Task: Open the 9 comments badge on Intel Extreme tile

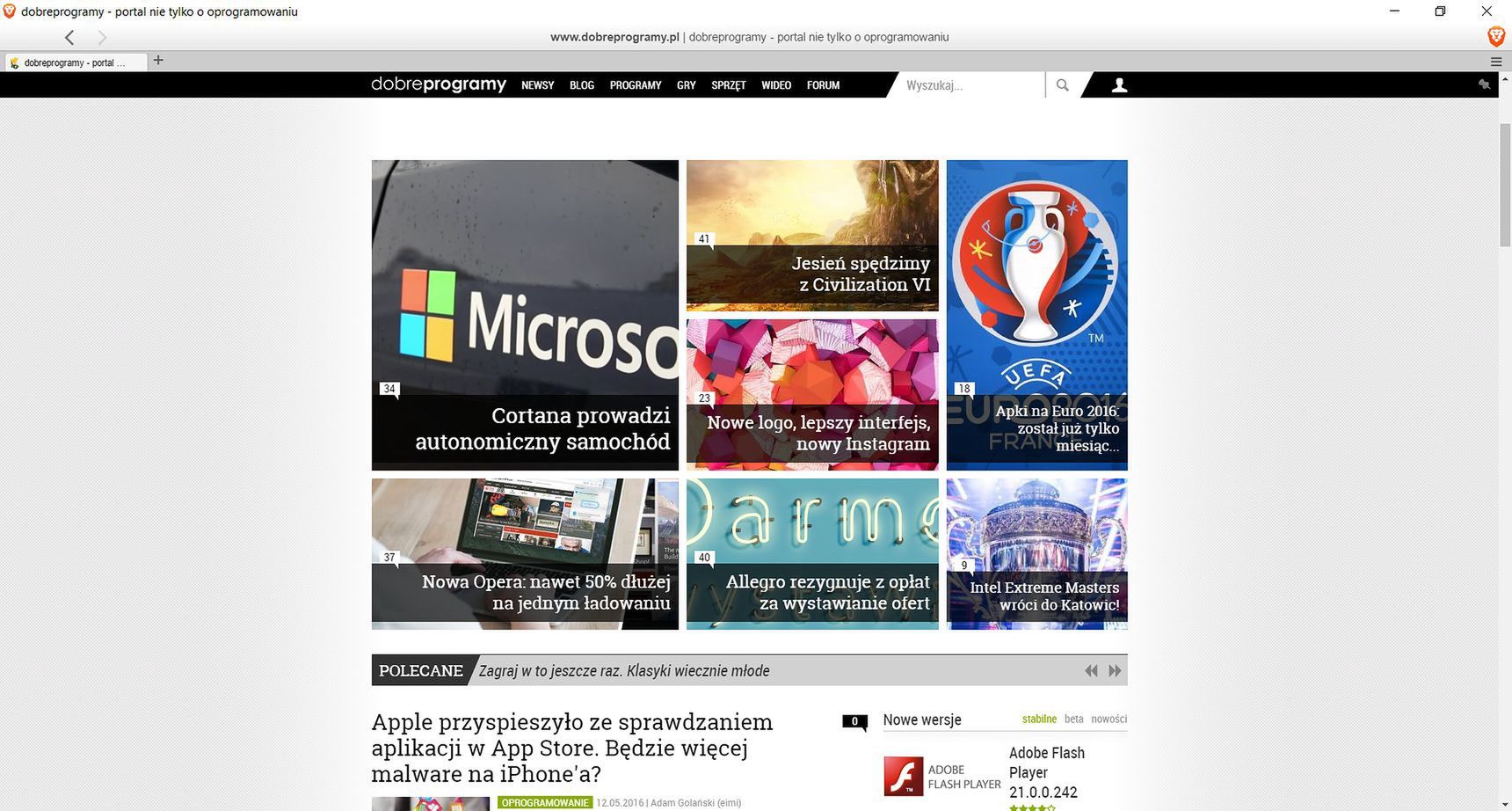Action: [964, 566]
